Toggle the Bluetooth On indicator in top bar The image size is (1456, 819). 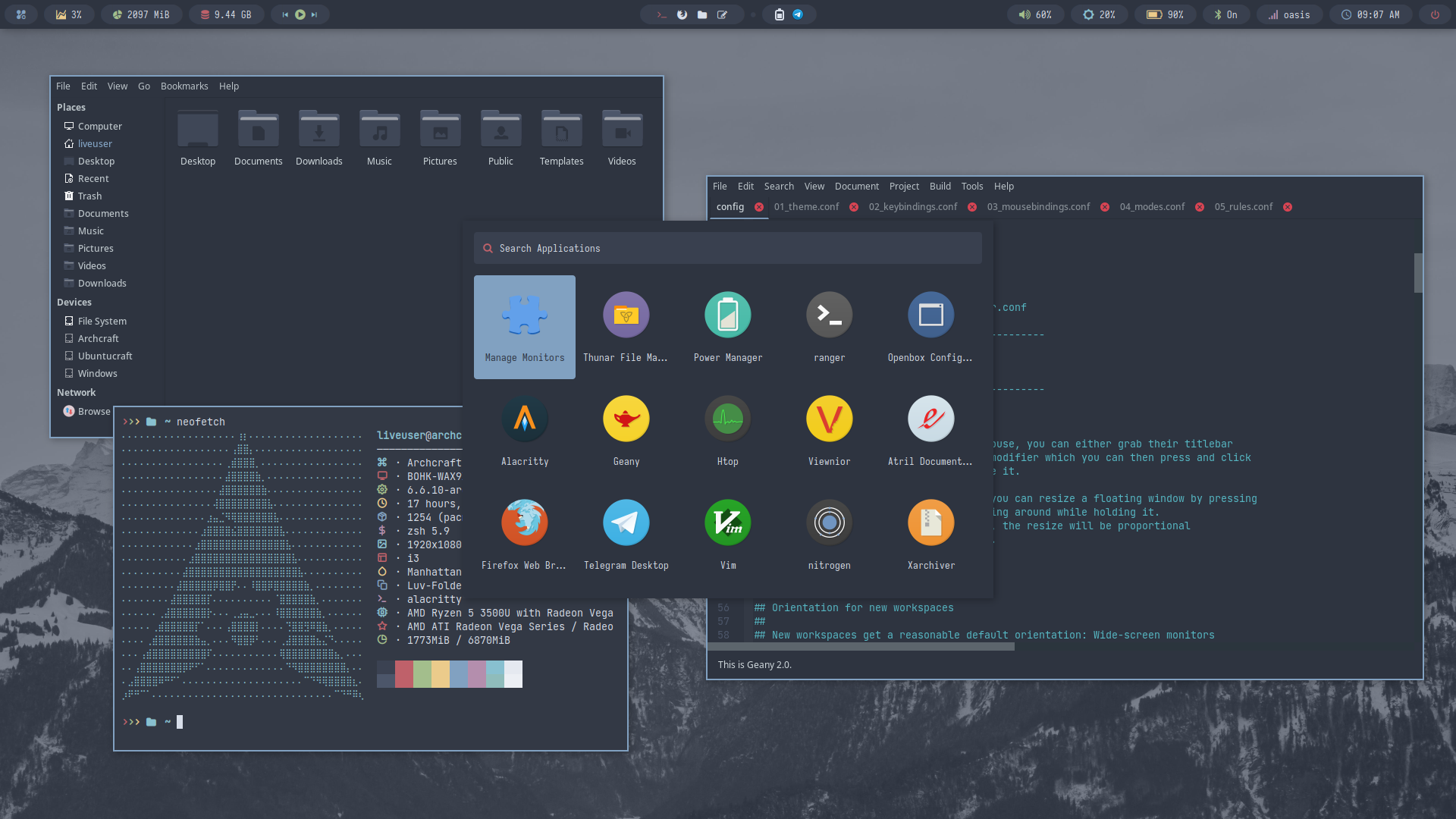[x=1225, y=14]
